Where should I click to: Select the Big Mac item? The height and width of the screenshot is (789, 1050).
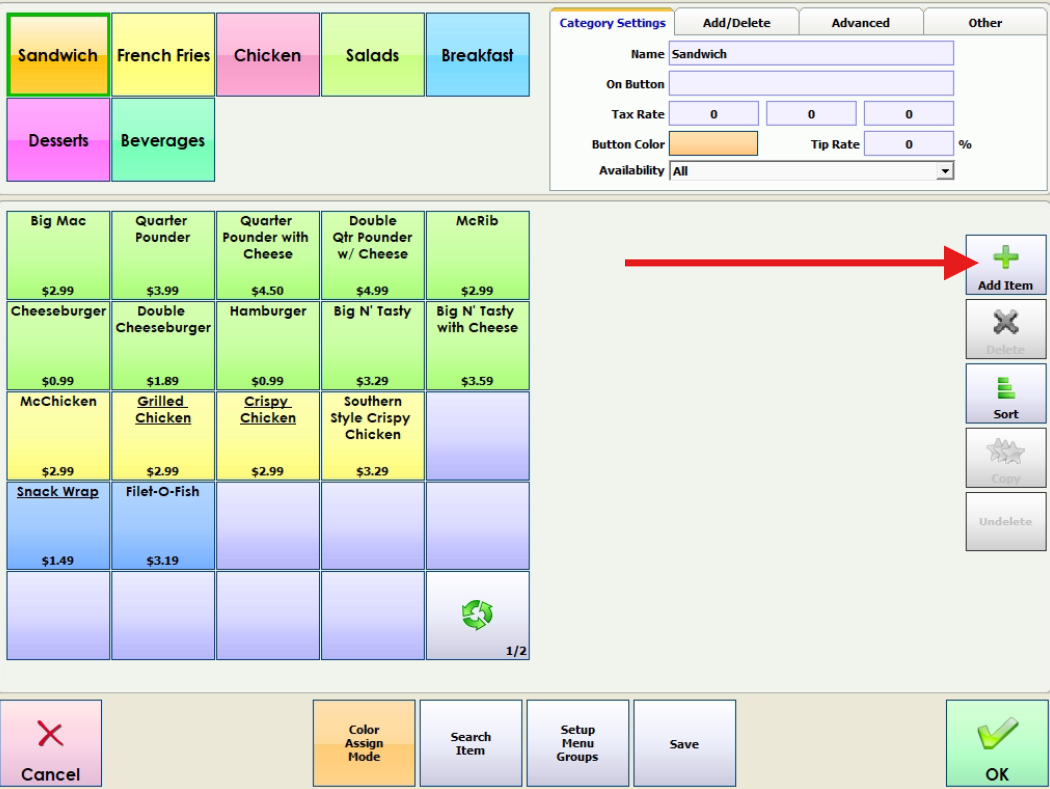[x=58, y=255]
